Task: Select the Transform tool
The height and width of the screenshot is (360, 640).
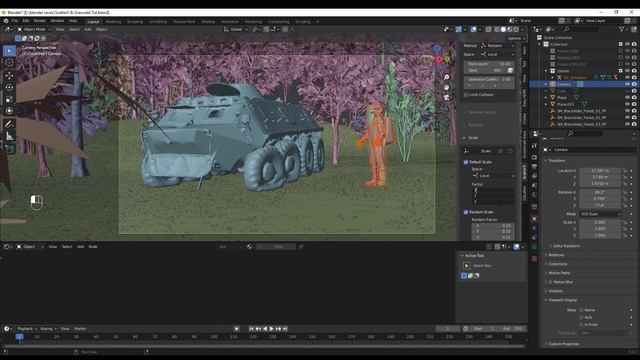Action: coord(9,111)
